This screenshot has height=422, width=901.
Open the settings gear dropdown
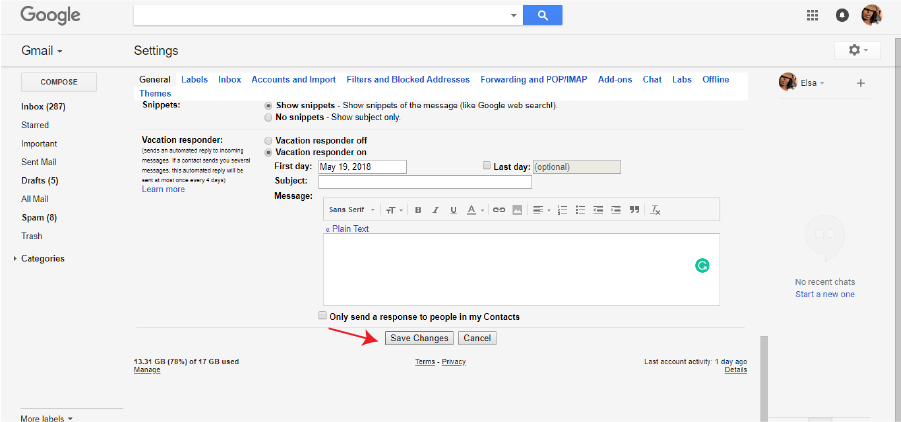pyautogui.click(x=857, y=51)
